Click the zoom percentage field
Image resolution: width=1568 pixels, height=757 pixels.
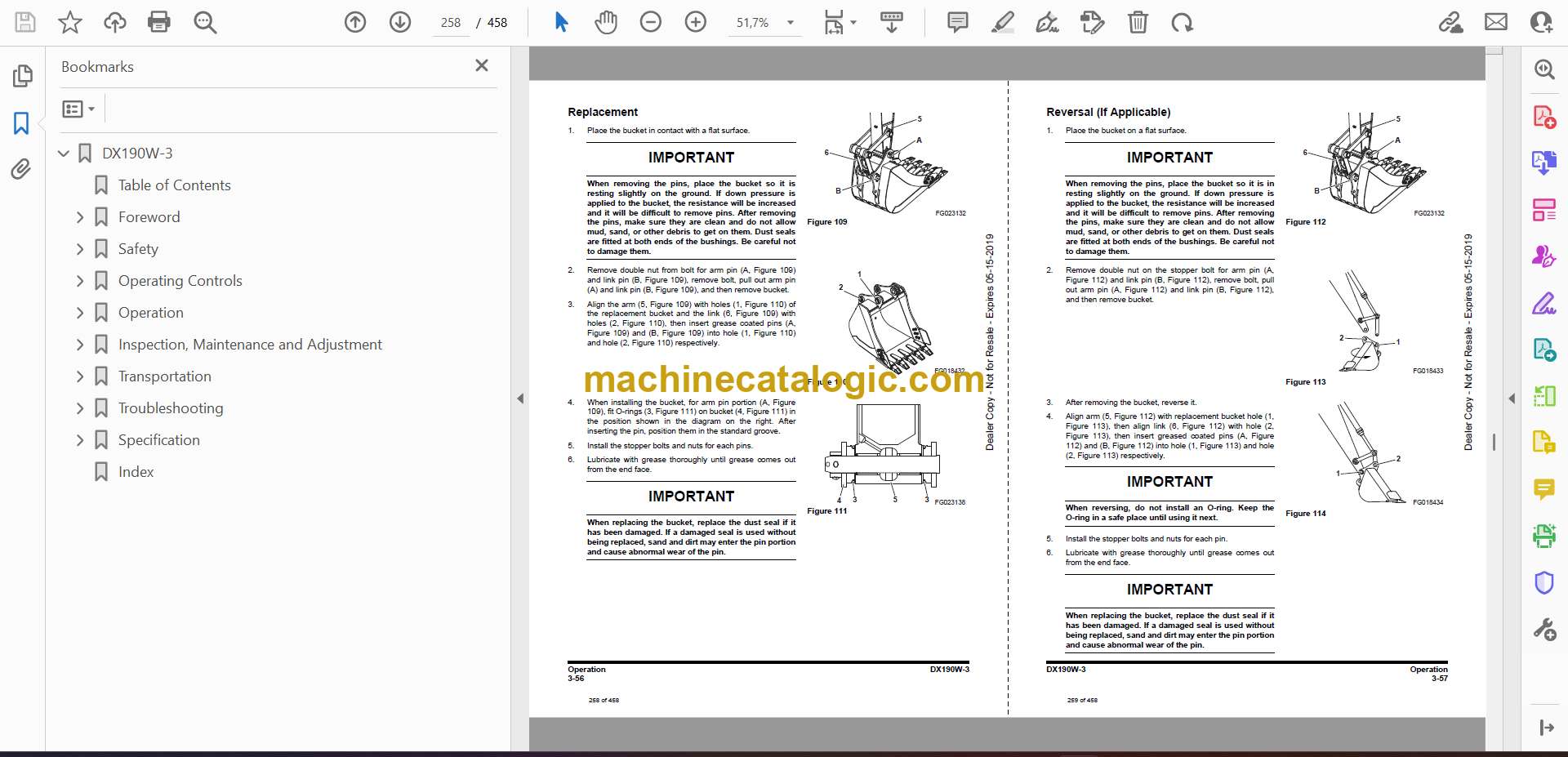pyautogui.click(x=752, y=23)
